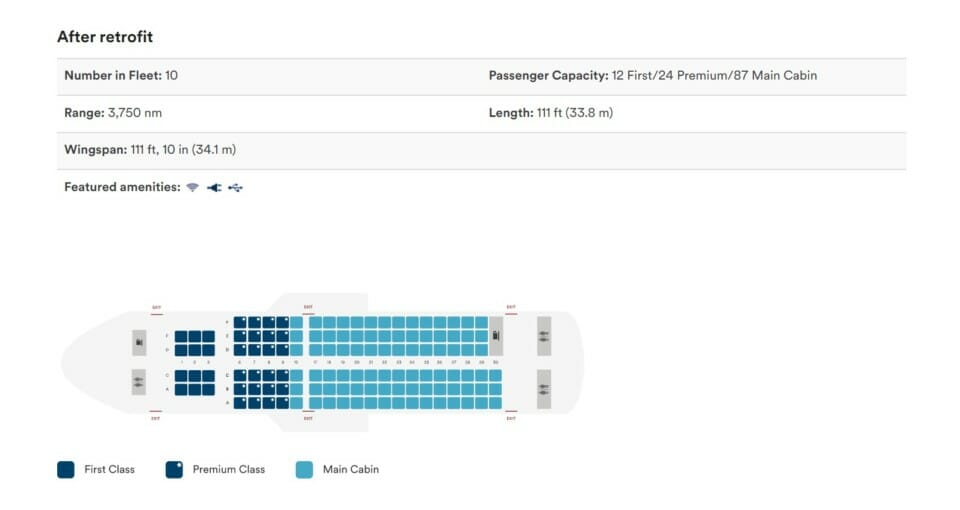Click the power outlet amenity icon
960x510 pixels.
[214, 187]
